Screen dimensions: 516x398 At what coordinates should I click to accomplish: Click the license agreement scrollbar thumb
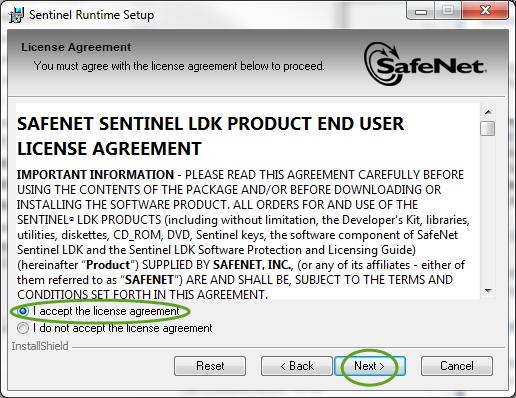488,128
